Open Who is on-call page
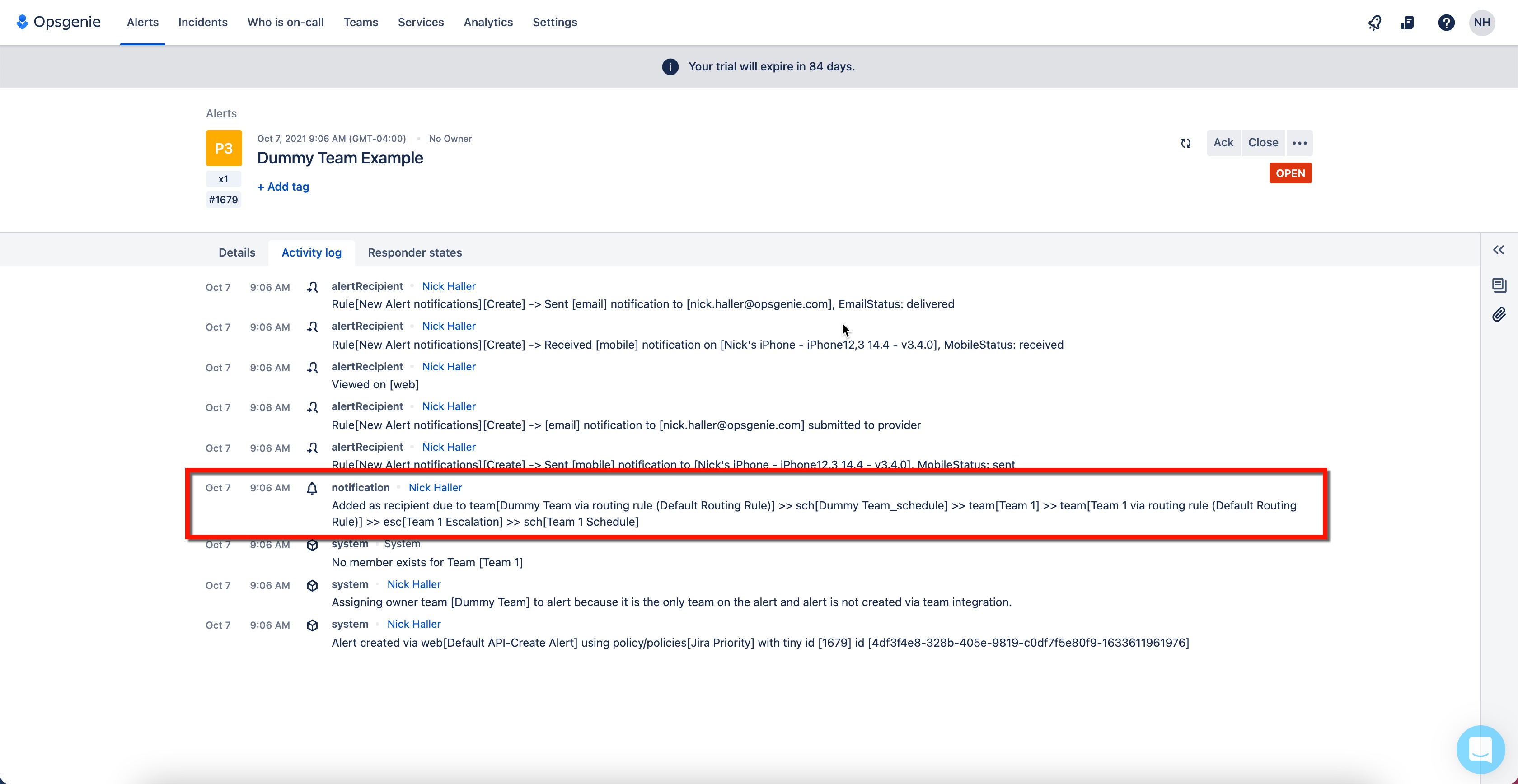 286,22
